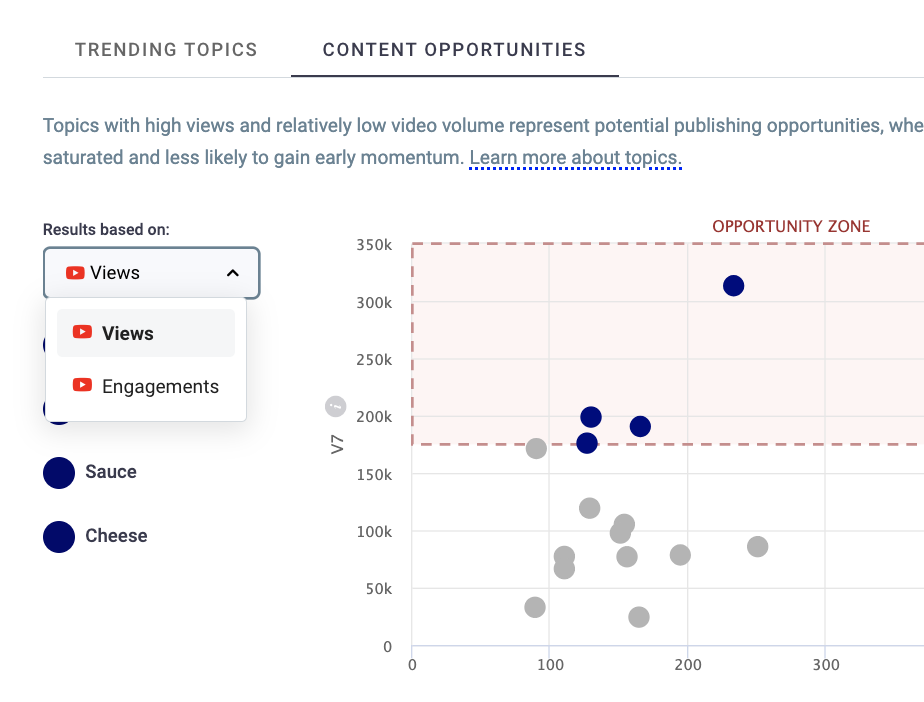Open the 'Results based on' Views dropdown
The image size is (924, 702).
(151, 273)
